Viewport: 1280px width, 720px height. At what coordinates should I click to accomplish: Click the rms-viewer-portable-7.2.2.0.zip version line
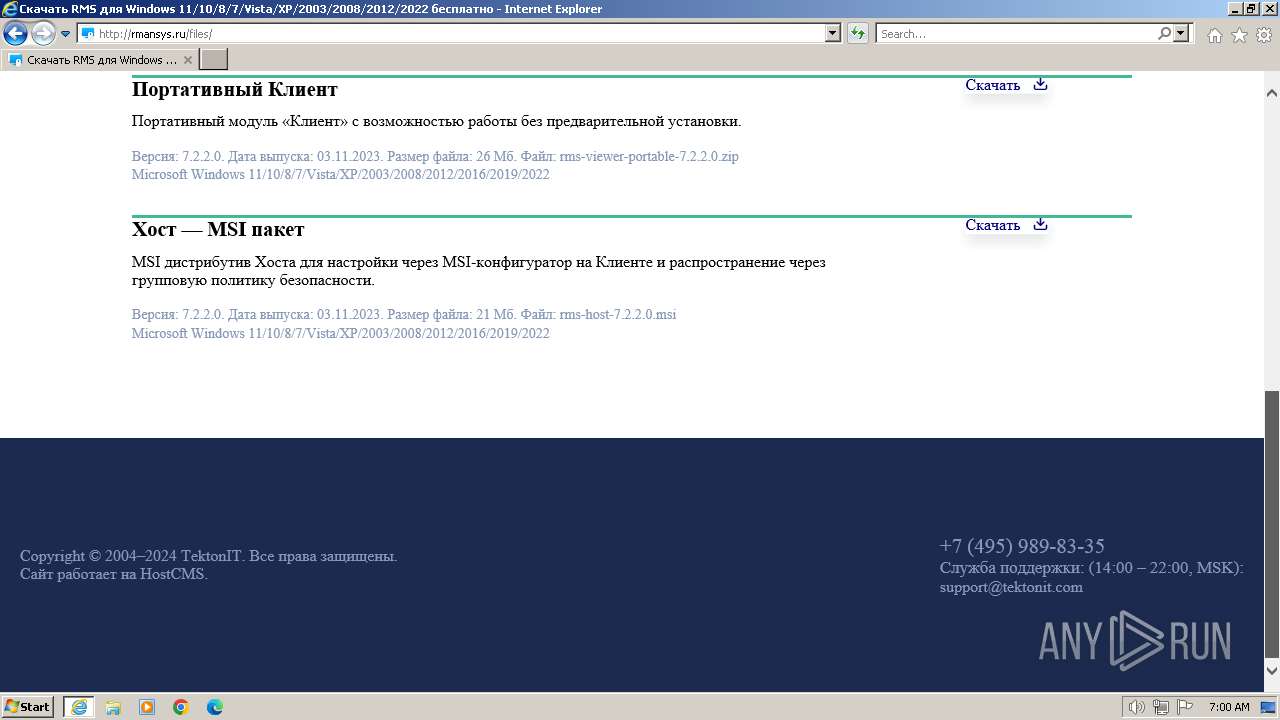click(x=435, y=156)
